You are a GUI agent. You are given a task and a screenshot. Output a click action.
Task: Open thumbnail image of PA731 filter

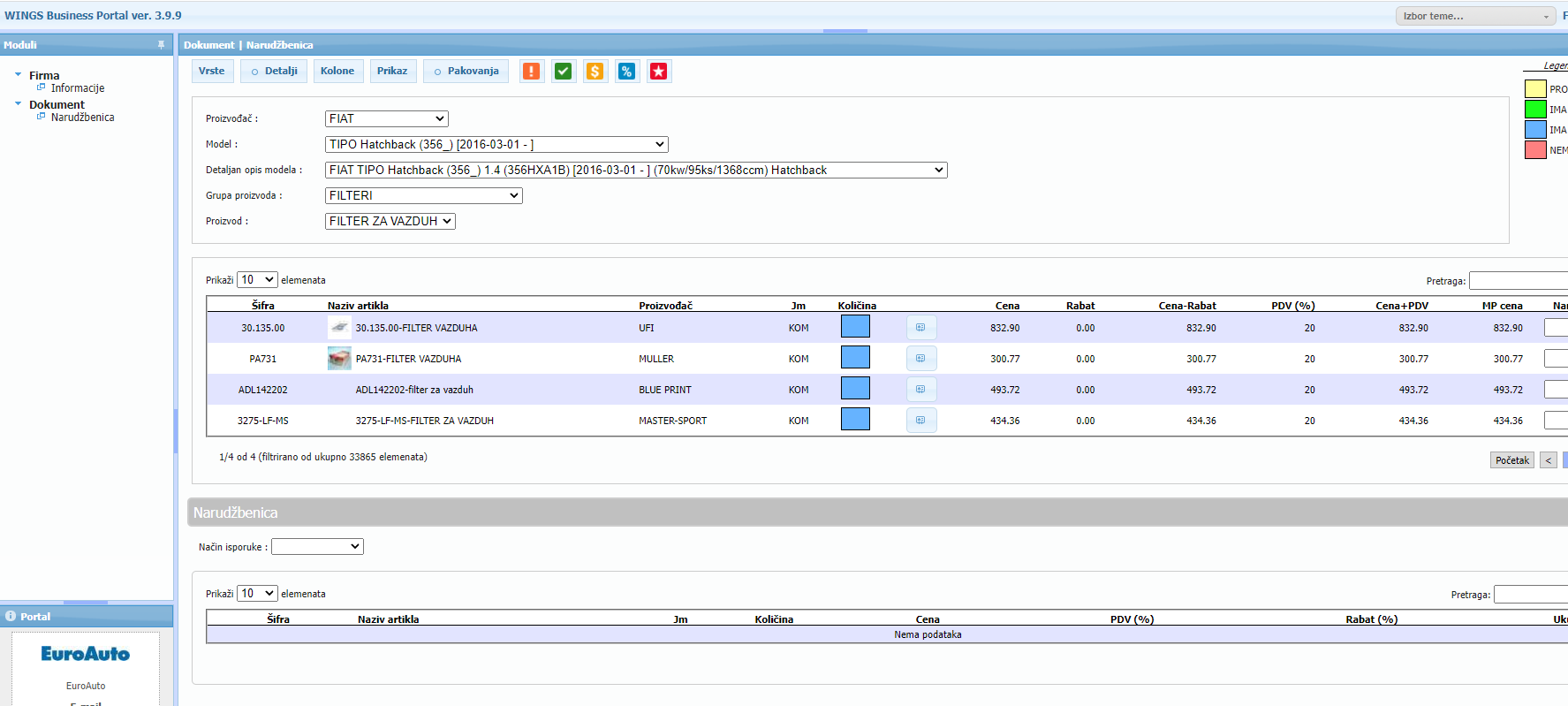[339, 359]
